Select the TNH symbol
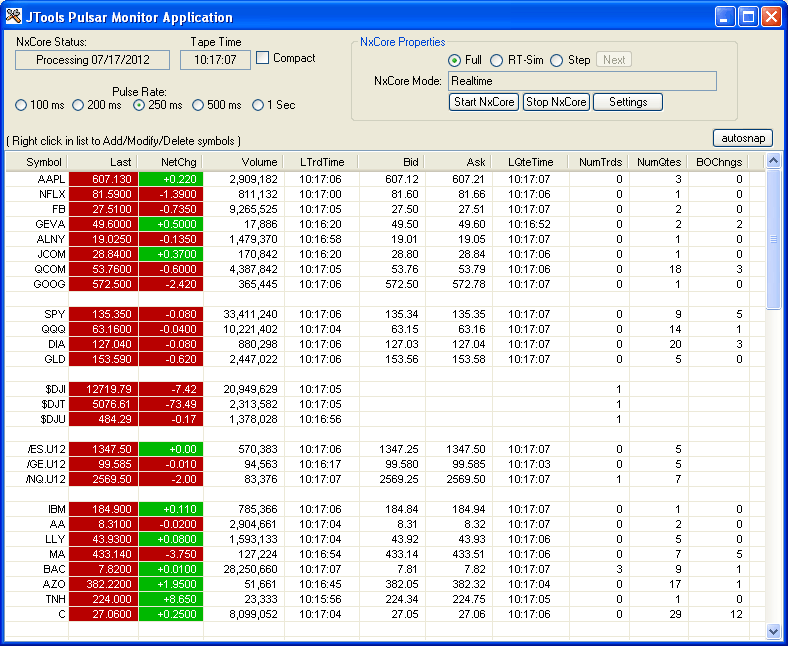Image resolution: width=788 pixels, height=646 pixels. [55, 599]
